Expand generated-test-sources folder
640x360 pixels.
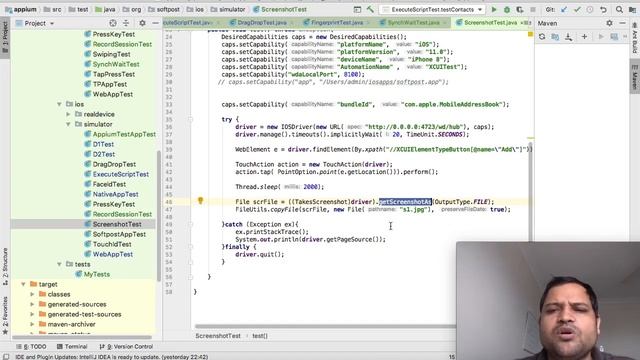click(x=32, y=314)
